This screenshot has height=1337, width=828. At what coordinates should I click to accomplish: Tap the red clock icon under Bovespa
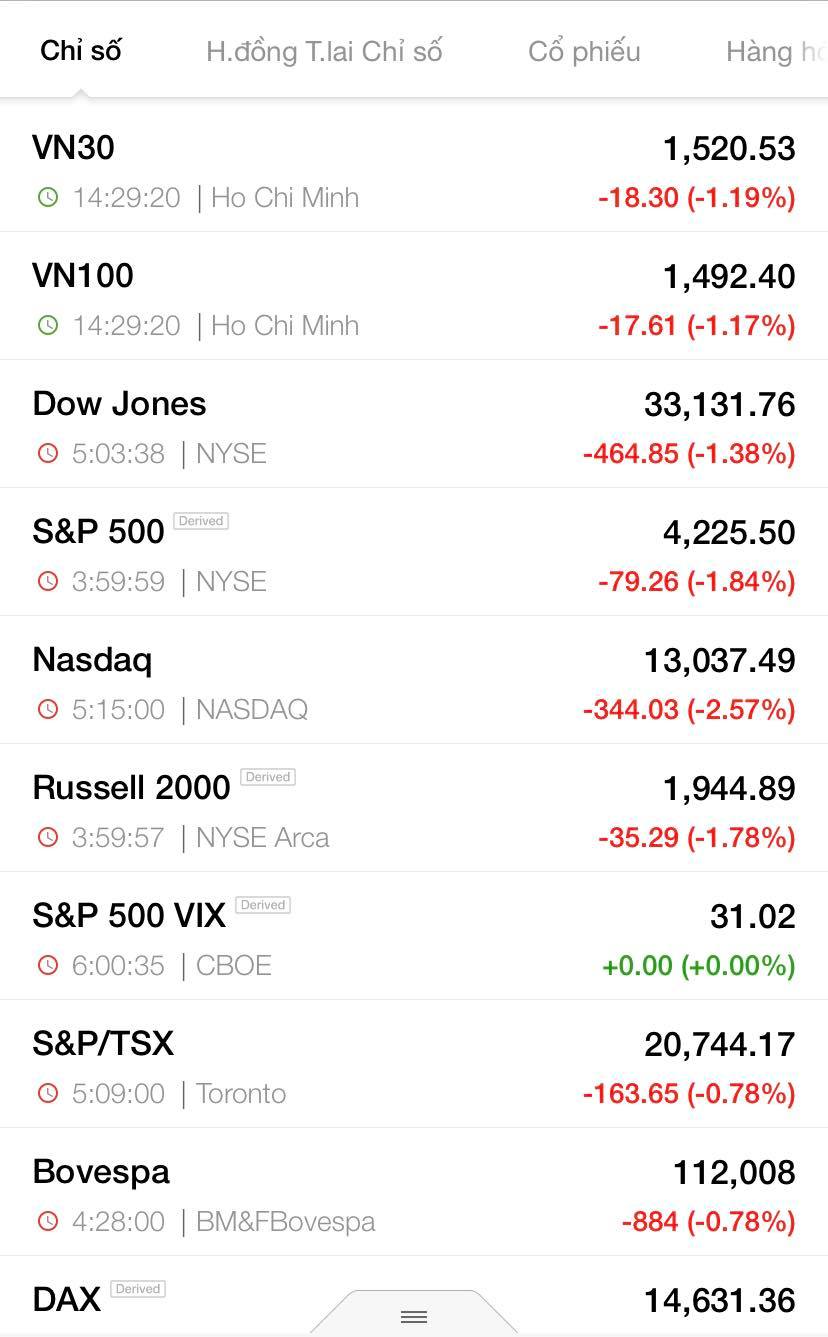pyautogui.click(x=47, y=1221)
